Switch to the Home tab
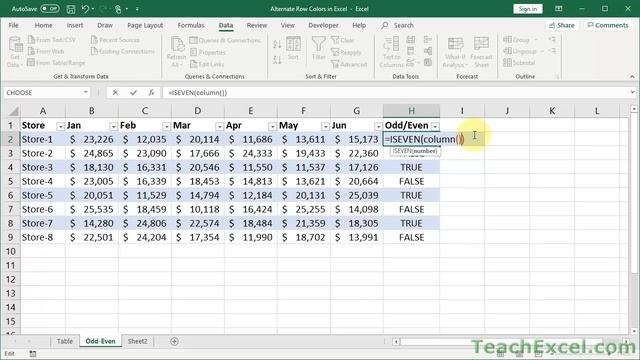The image size is (640, 360). coord(43,25)
